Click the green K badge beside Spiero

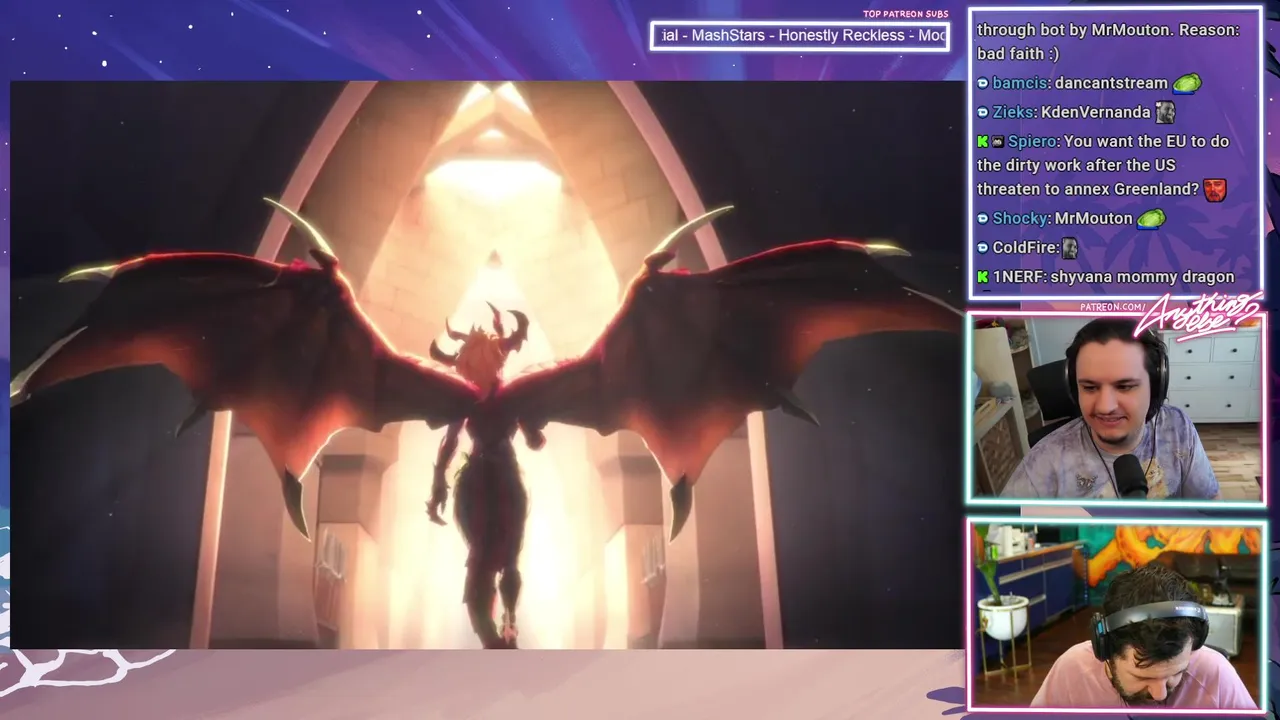[x=983, y=142]
